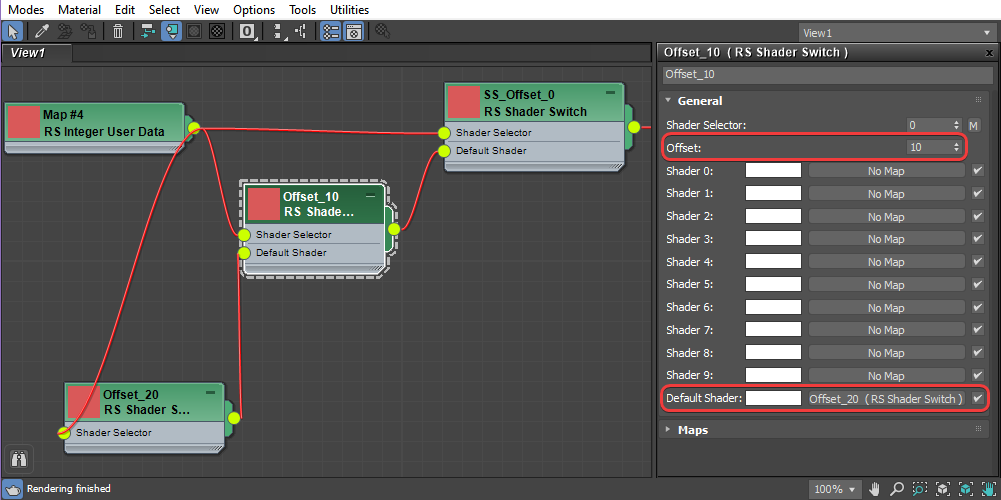The width and height of the screenshot is (1001, 500).
Task: Toggle the Move Children icon
Action: coord(148,31)
